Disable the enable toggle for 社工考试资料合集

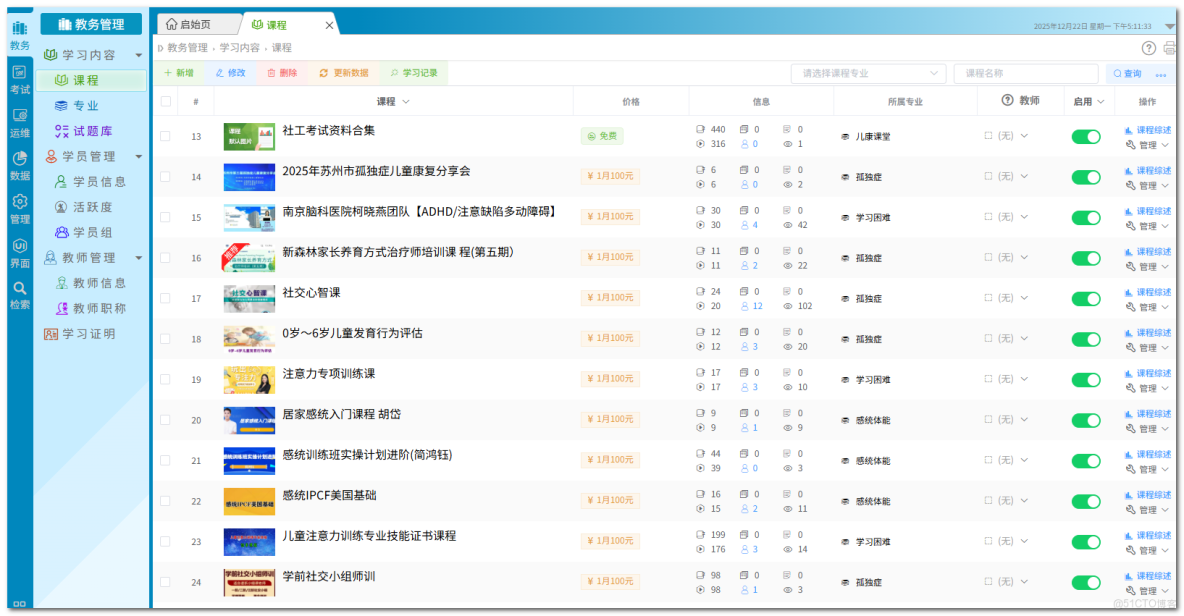[1086, 136]
